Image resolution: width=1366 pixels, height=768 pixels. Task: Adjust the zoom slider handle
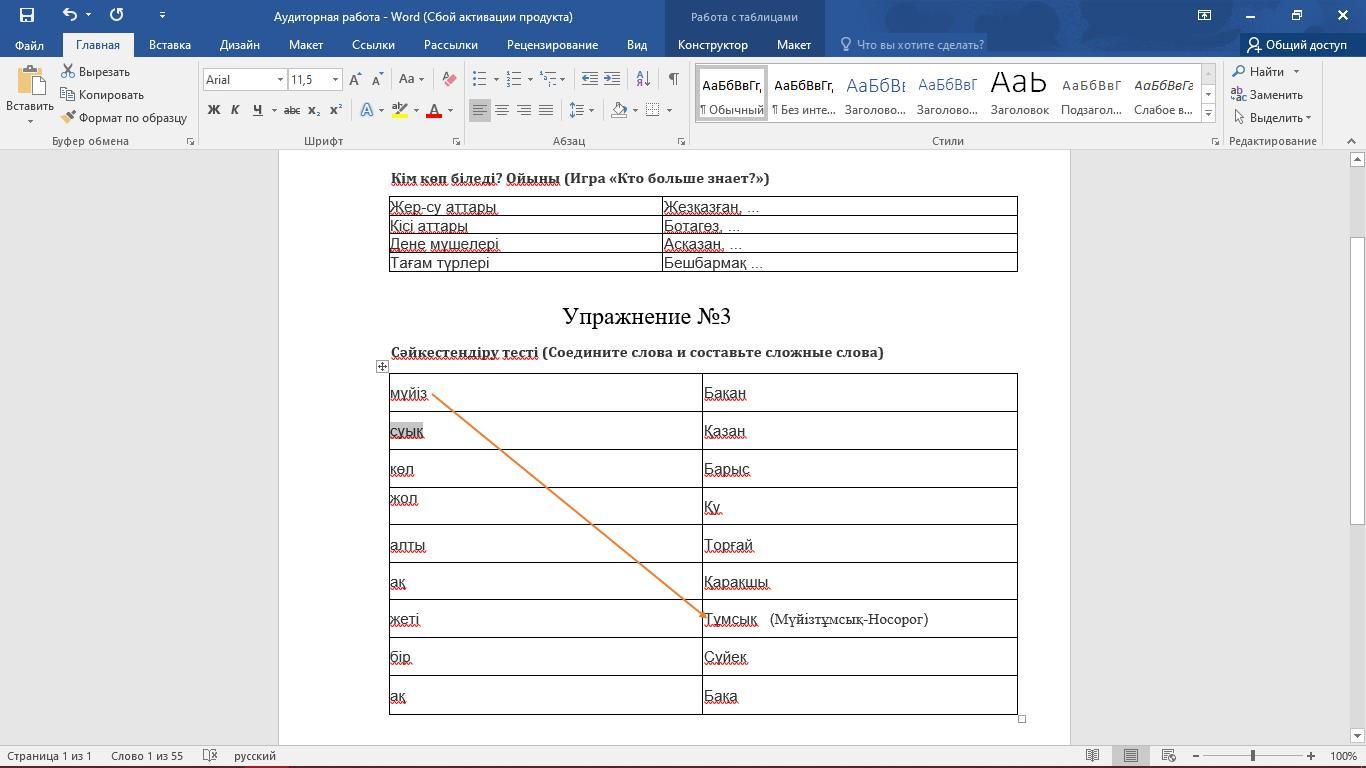pos(1253,756)
